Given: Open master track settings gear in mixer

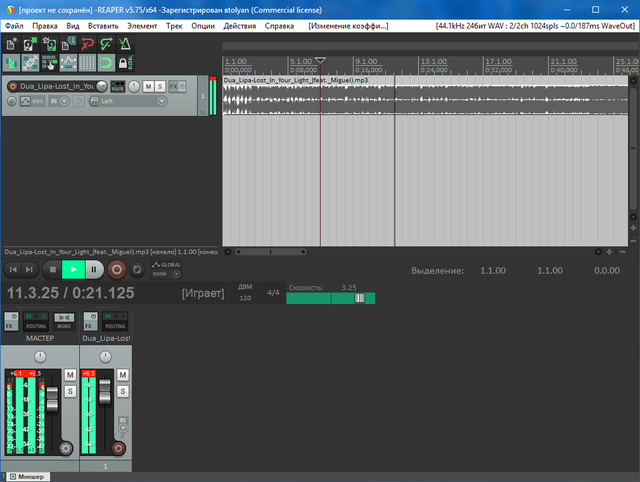Looking at the screenshot, I should coord(66,447).
